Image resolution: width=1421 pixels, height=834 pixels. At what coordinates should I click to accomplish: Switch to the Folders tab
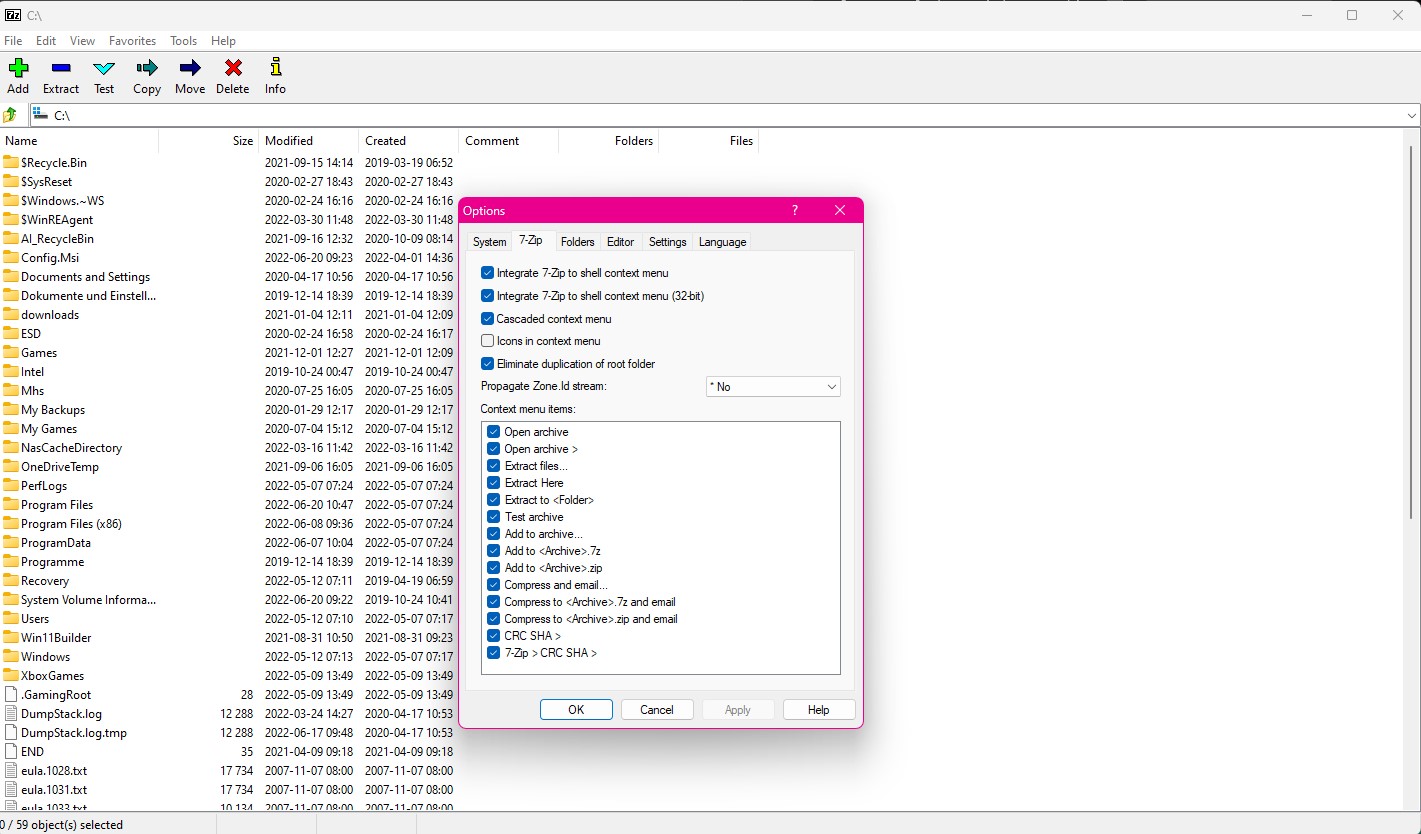pos(577,242)
